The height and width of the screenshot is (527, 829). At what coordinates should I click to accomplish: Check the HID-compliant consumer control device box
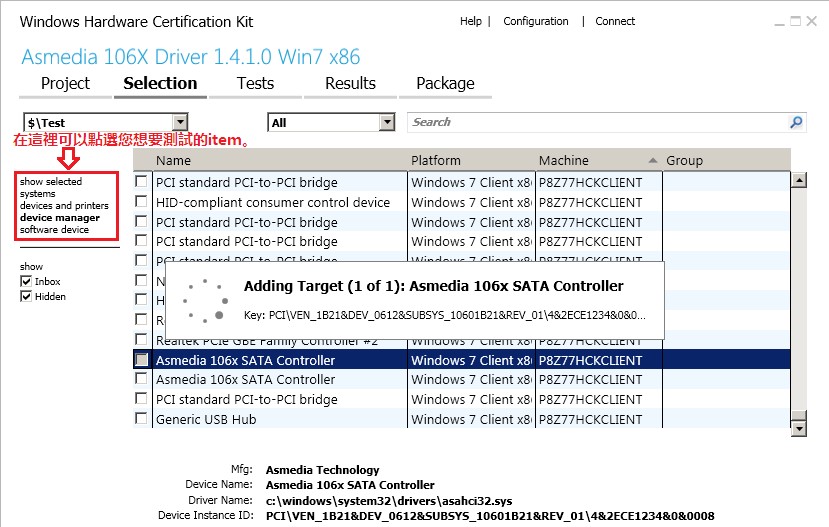pos(141,201)
